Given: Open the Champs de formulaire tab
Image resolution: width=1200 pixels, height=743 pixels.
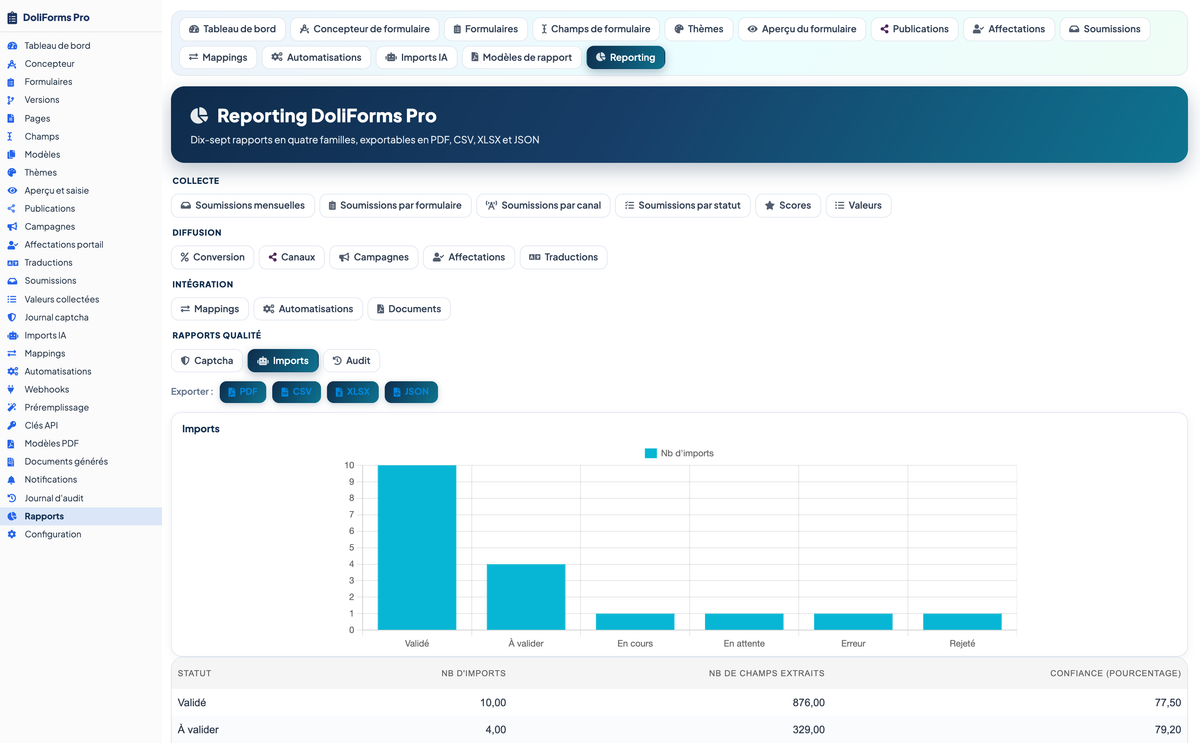Looking at the screenshot, I should (x=595, y=29).
